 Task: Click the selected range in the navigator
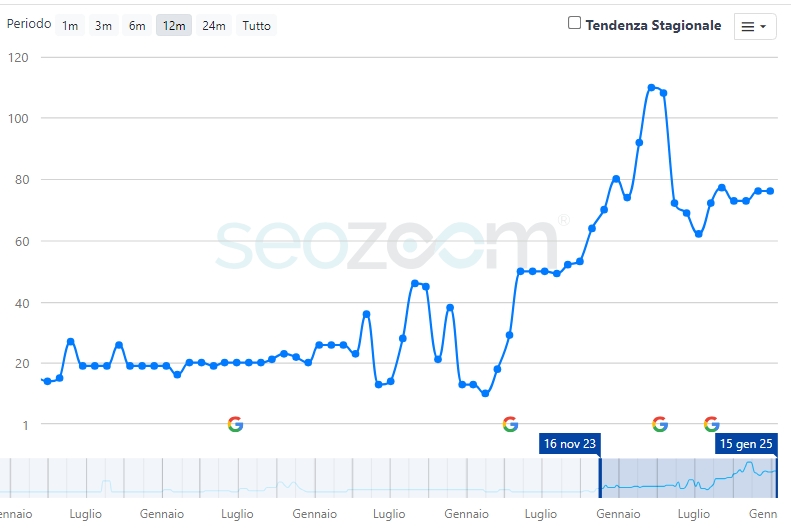[688, 478]
